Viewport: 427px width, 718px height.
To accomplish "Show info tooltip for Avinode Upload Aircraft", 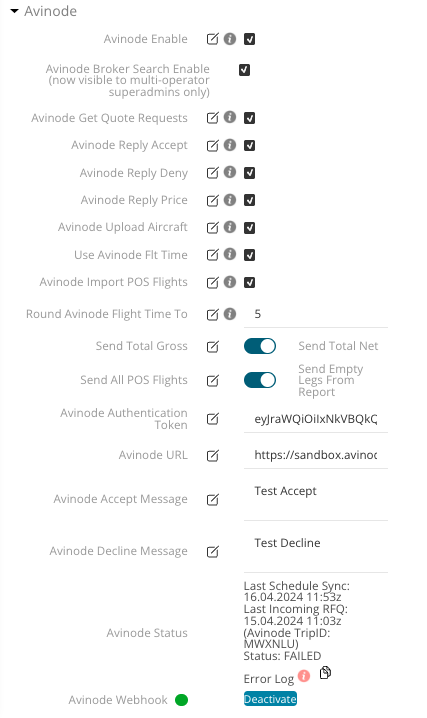I will click(x=230, y=227).
